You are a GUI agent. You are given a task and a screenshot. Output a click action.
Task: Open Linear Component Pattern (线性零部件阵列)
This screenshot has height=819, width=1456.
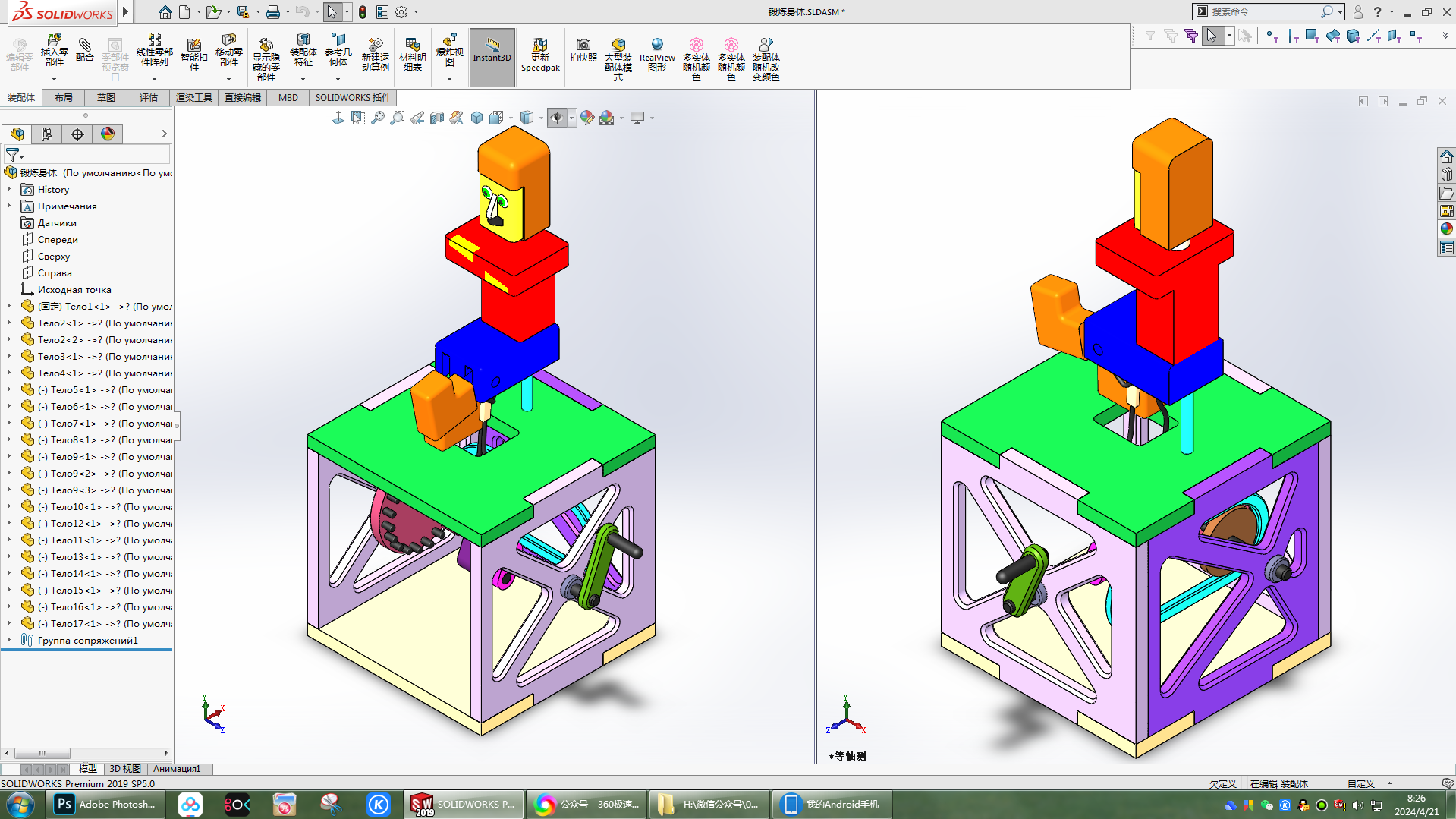[154, 50]
